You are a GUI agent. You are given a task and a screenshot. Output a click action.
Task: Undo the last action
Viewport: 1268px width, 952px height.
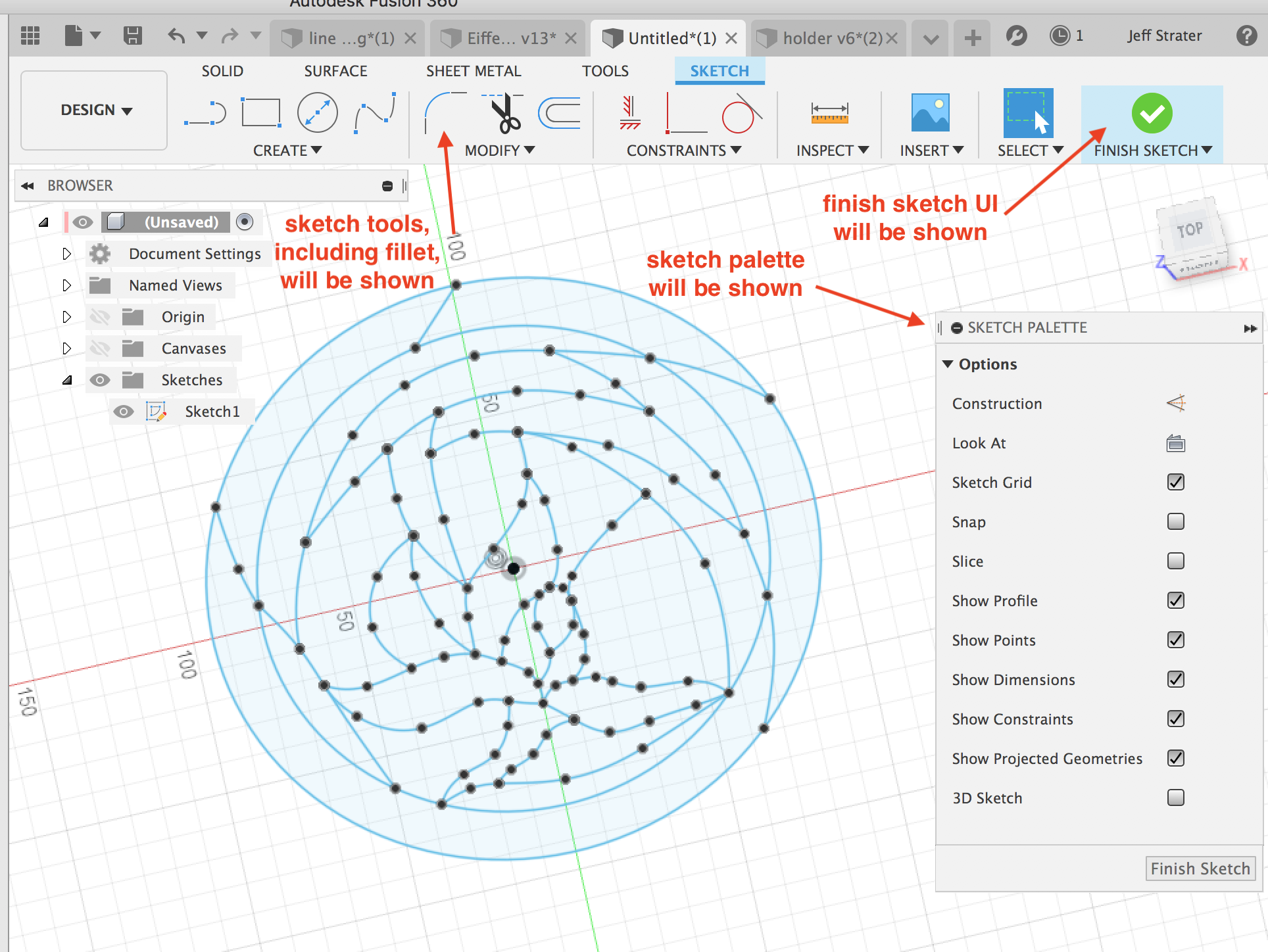(x=176, y=36)
